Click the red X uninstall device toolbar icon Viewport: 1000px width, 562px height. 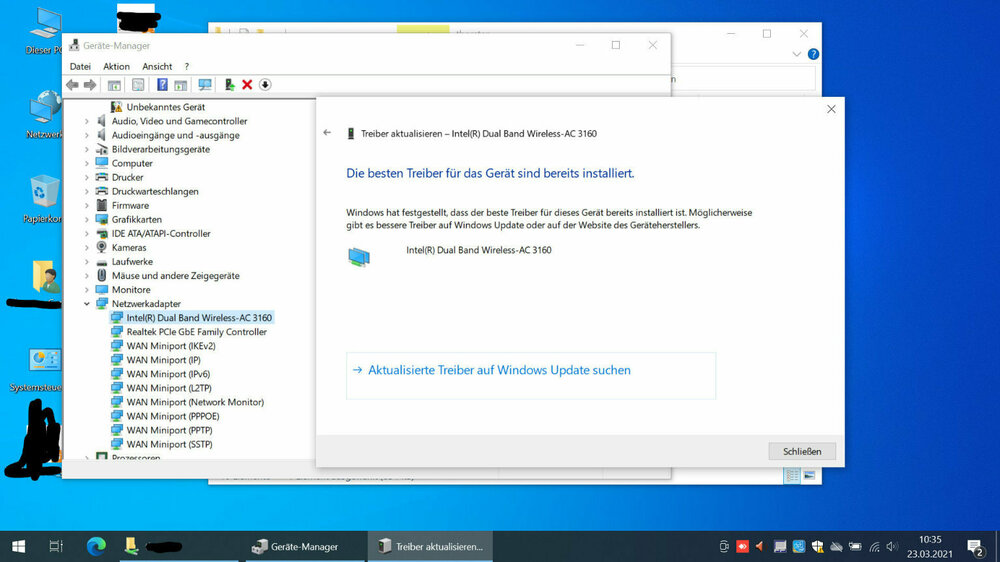coord(247,85)
